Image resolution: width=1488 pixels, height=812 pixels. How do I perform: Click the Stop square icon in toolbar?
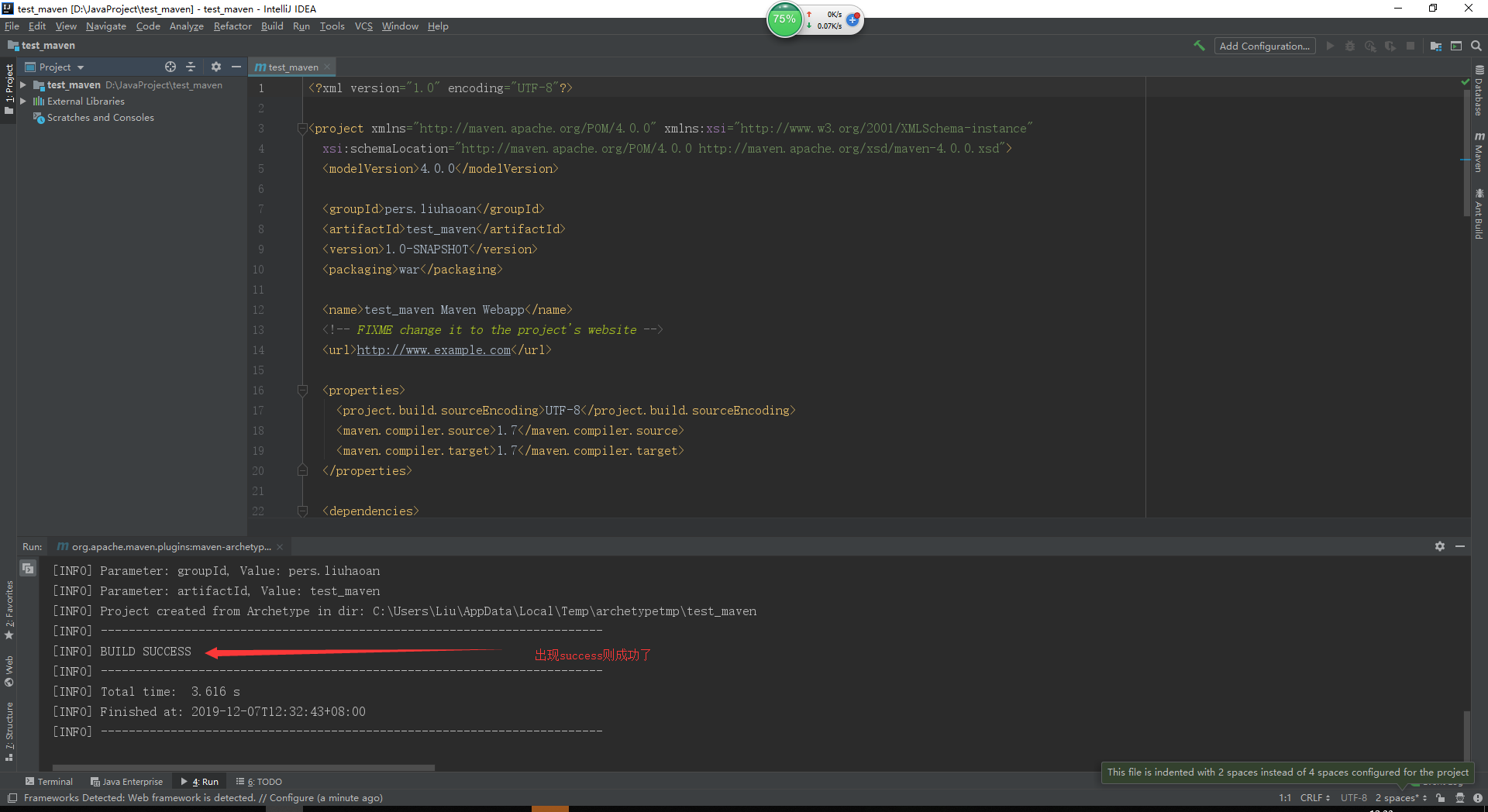1410,46
